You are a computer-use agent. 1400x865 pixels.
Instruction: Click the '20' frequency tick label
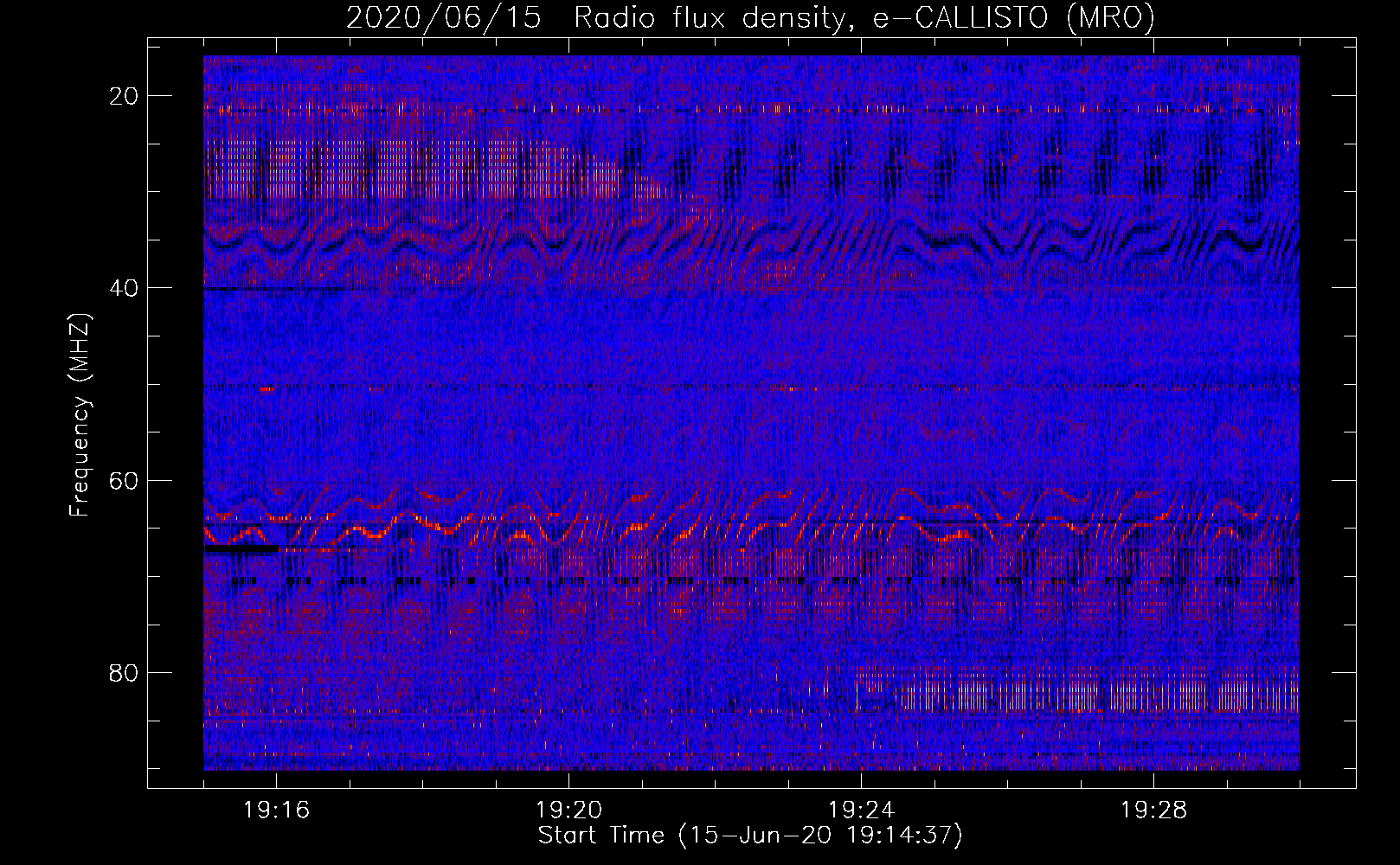(x=125, y=96)
